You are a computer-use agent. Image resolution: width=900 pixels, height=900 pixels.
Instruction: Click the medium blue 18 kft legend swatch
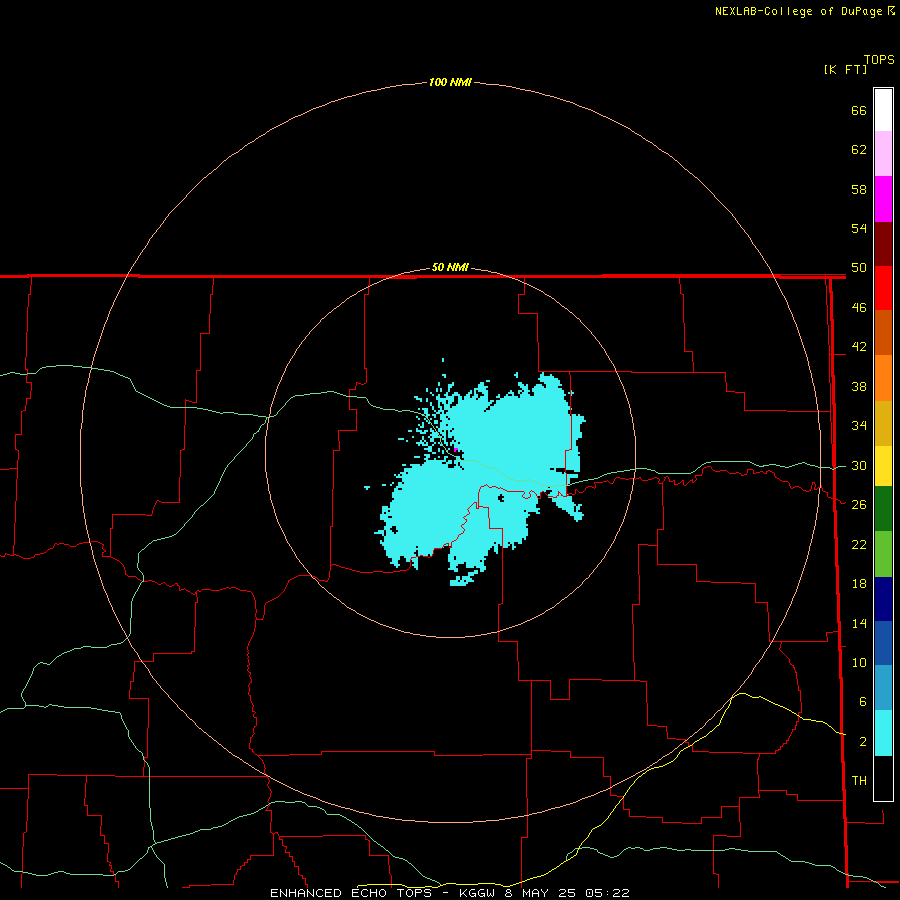pyautogui.click(x=883, y=643)
